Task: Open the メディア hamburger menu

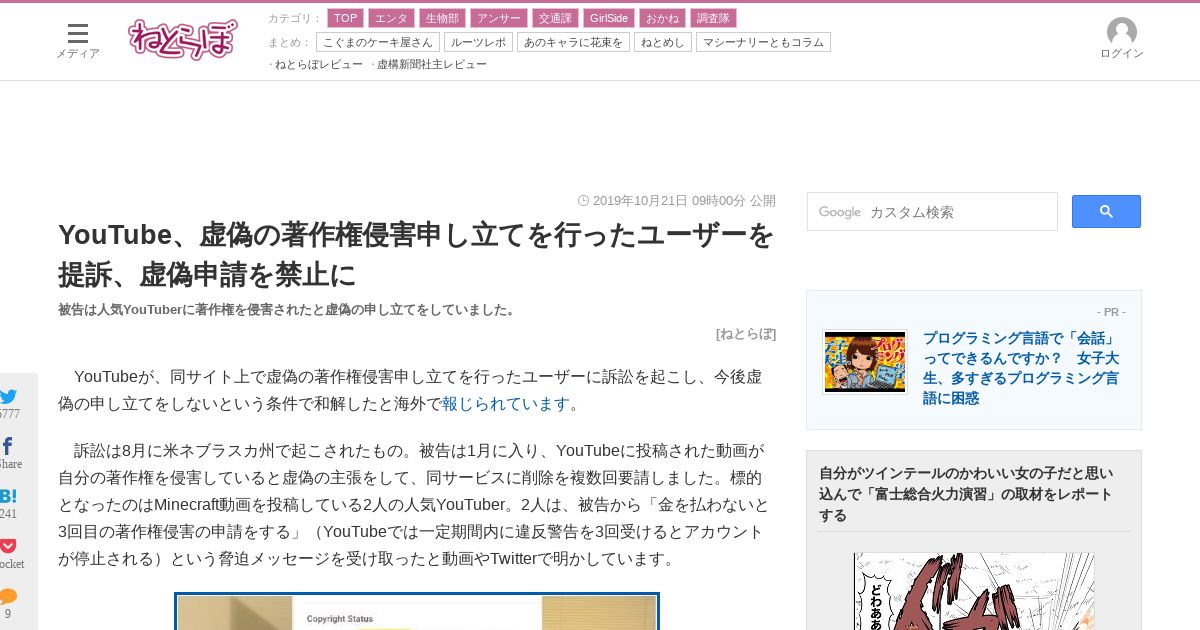Action: (x=77, y=41)
